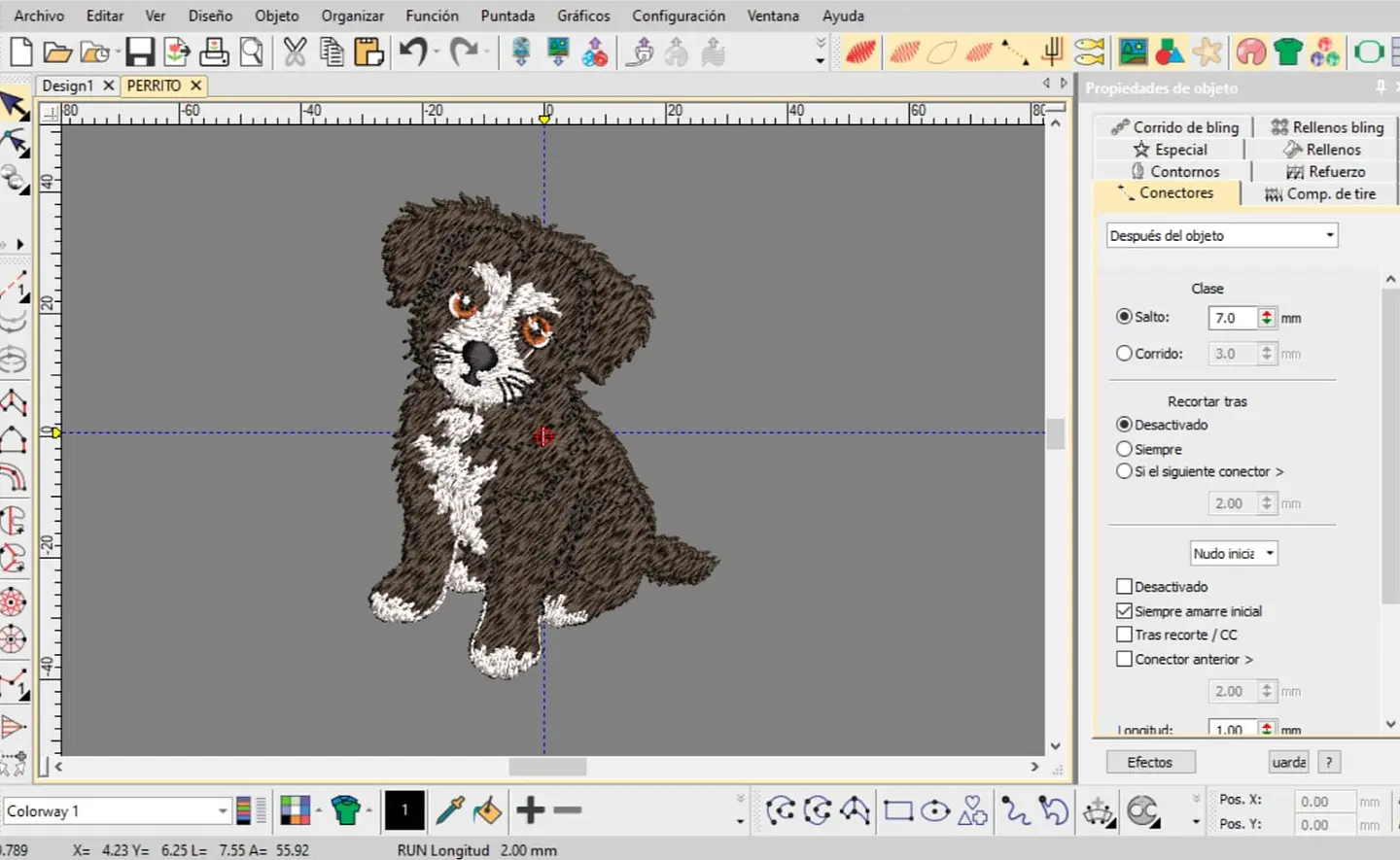This screenshot has height=860, width=1400.
Task: Open Después del objeto dropdown
Action: [1222, 235]
